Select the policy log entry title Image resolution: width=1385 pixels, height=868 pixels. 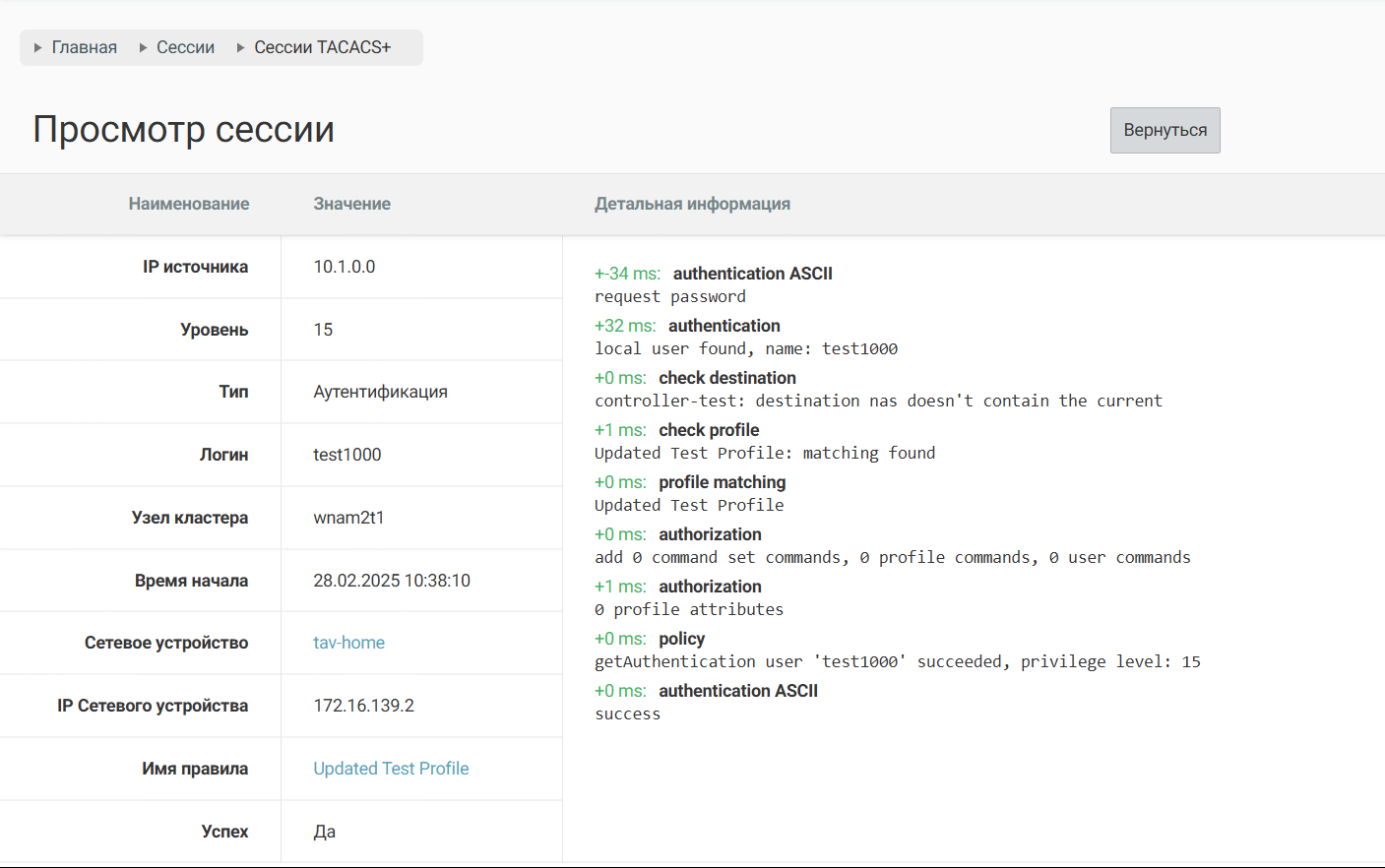(x=681, y=639)
